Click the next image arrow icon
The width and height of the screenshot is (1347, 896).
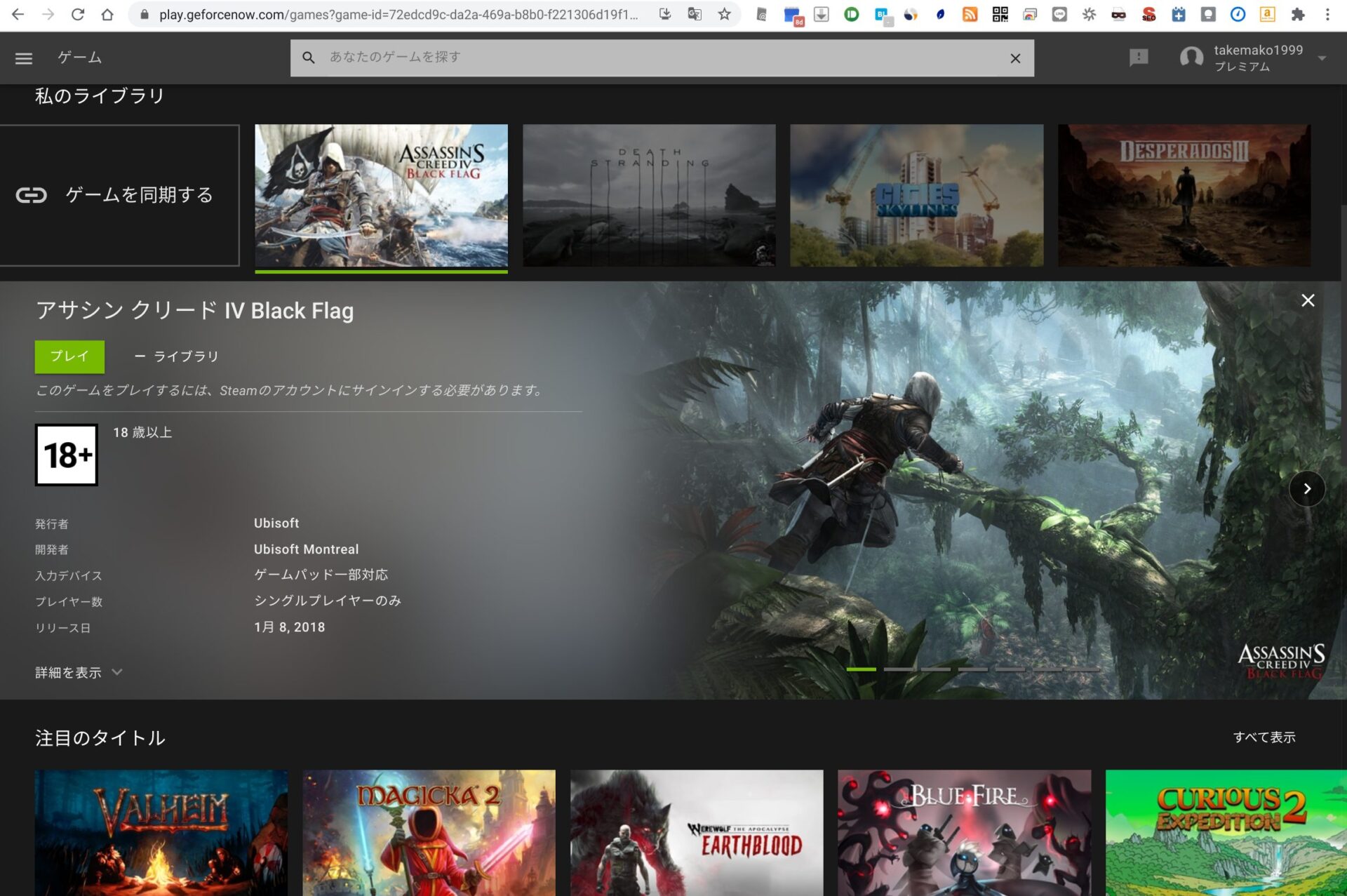pyautogui.click(x=1307, y=488)
